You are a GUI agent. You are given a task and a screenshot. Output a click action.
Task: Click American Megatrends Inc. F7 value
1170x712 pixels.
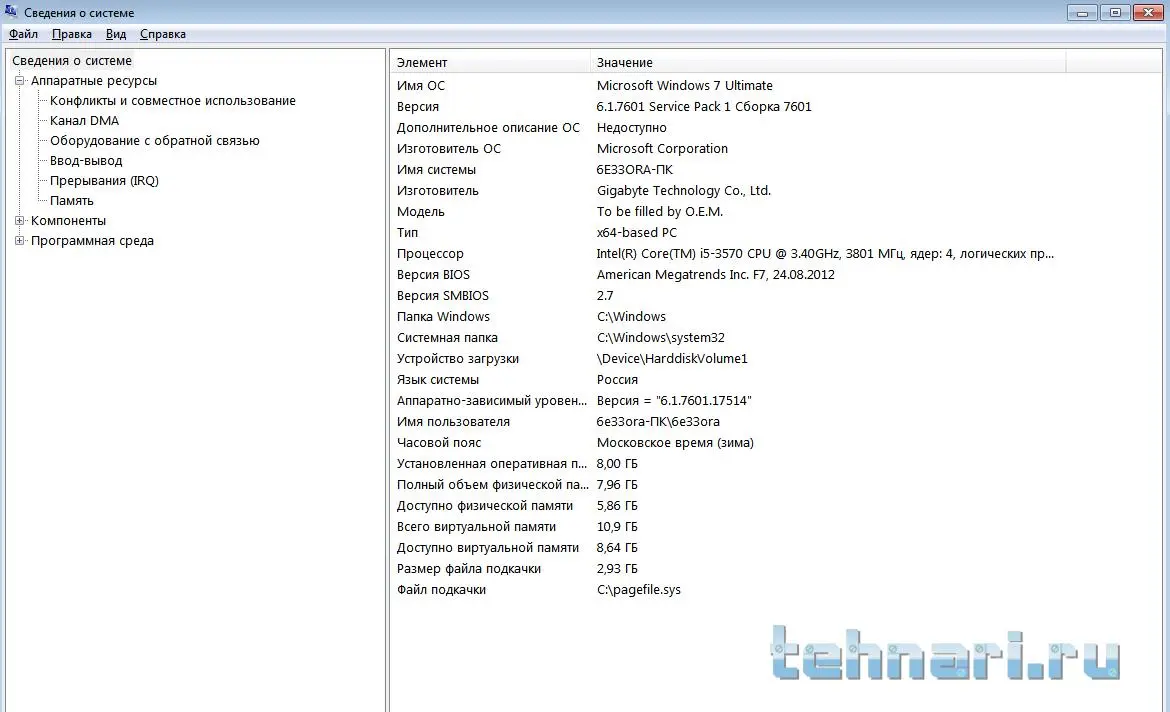pyautogui.click(x=716, y=275)
